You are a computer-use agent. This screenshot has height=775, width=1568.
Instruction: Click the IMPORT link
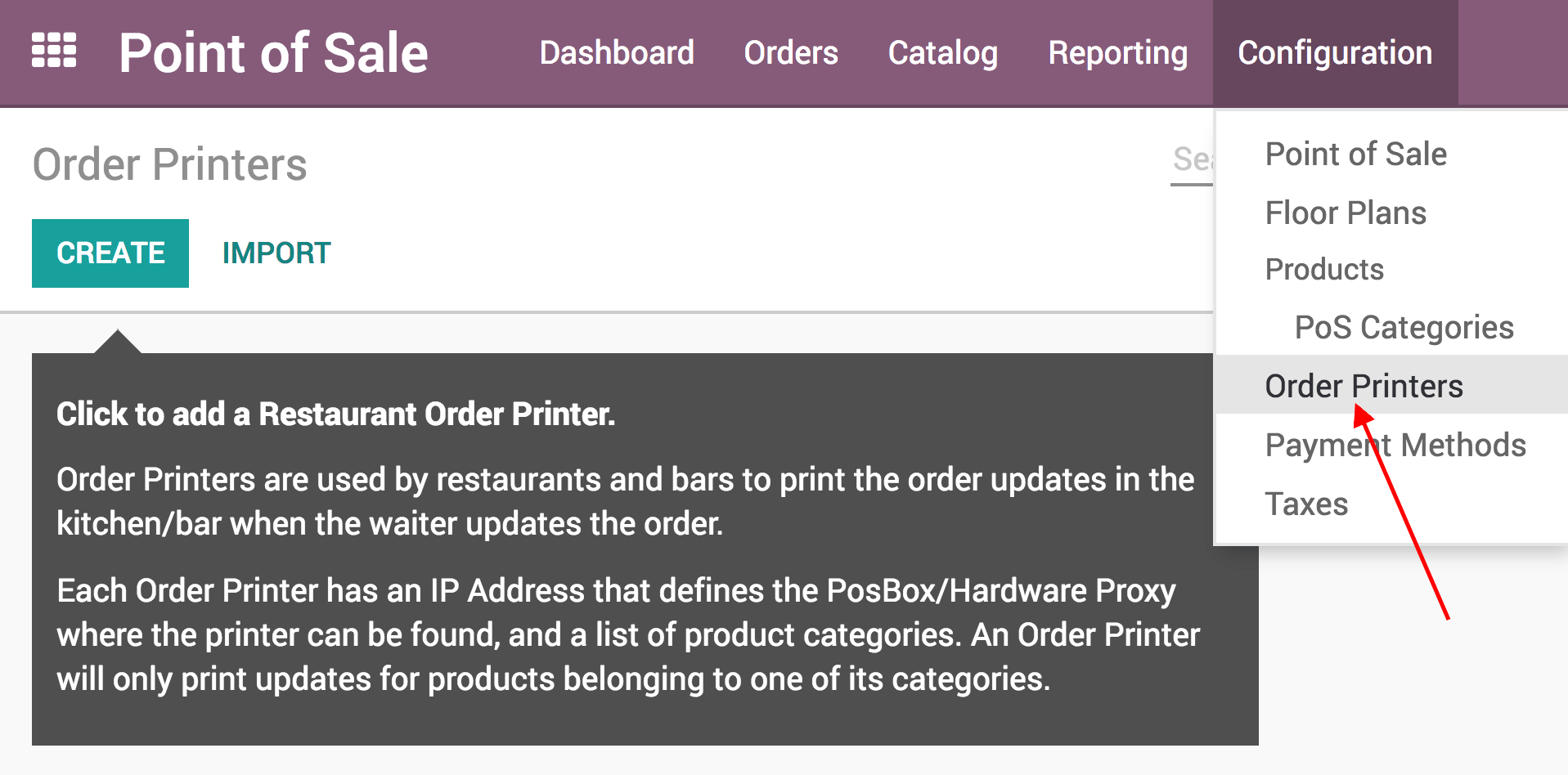click(276, 253)
